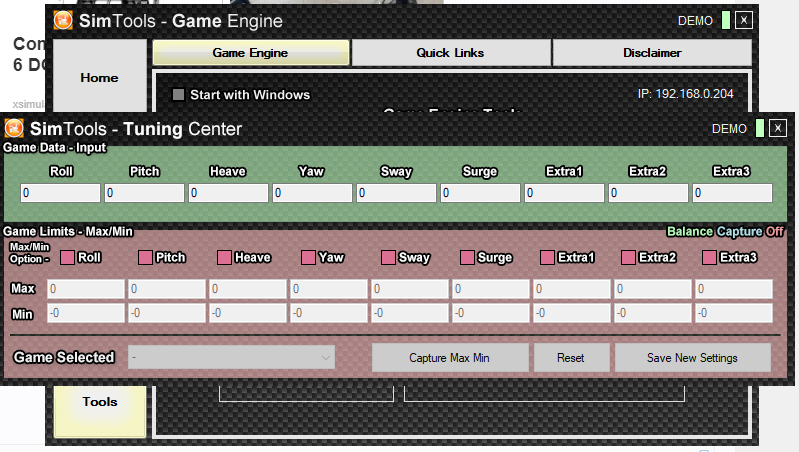Click the Extra2 Max value field
This screenshot has height=452, width=799.
(653, 289)
